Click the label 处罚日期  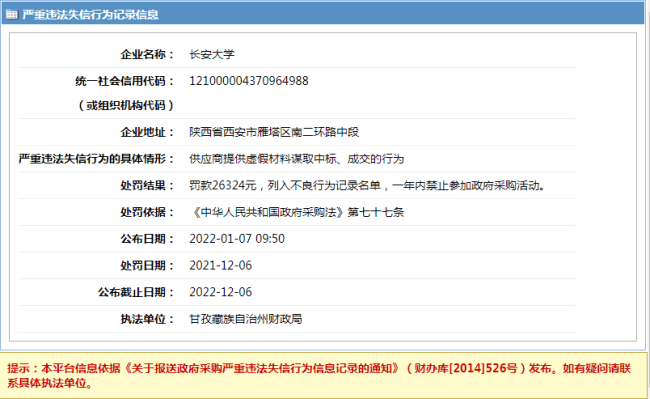pyautogui.click(x=147, y=265)
